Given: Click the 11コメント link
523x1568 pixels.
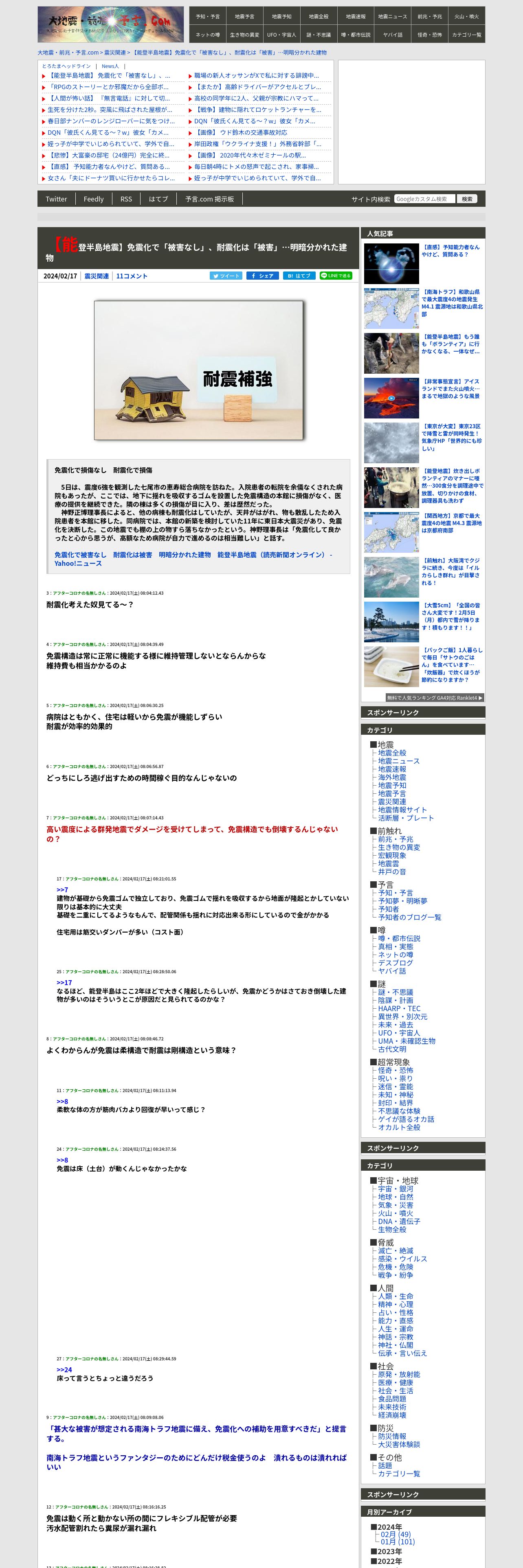Looking at the screenshot, I should pos(132,276).
